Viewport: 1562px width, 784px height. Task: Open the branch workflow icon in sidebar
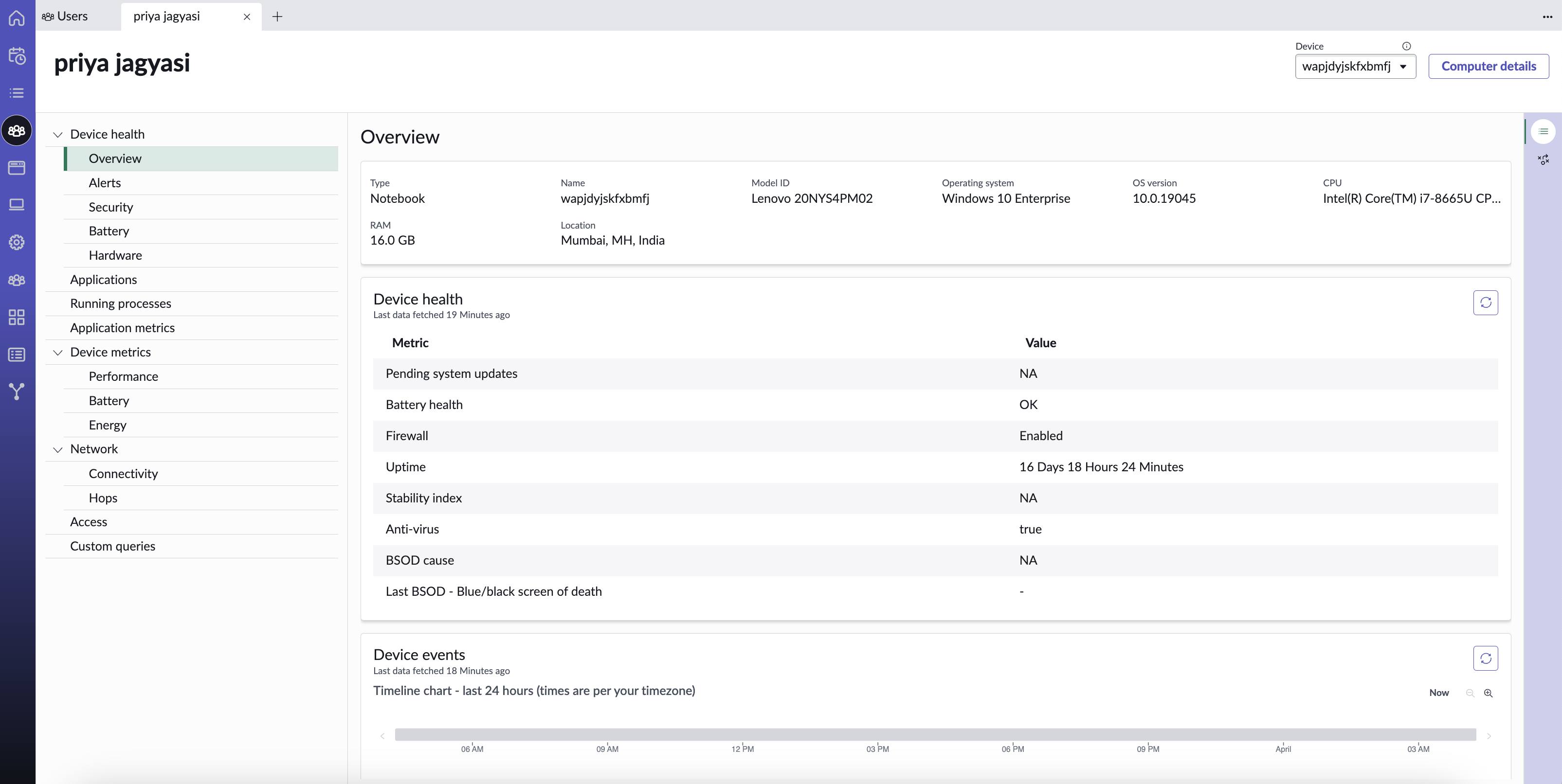tap(17, 392)
